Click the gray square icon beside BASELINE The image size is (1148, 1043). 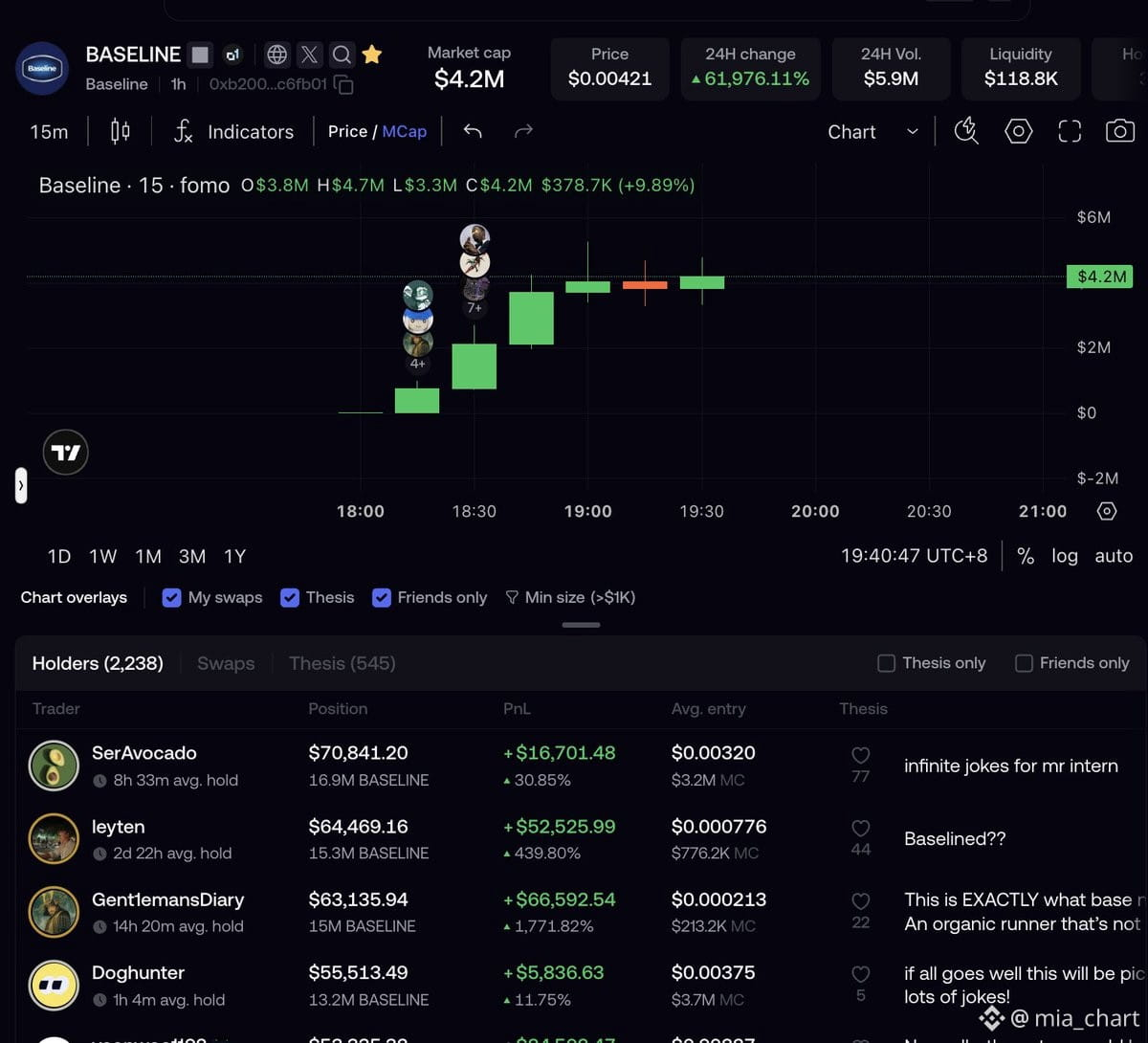[199, 55]
